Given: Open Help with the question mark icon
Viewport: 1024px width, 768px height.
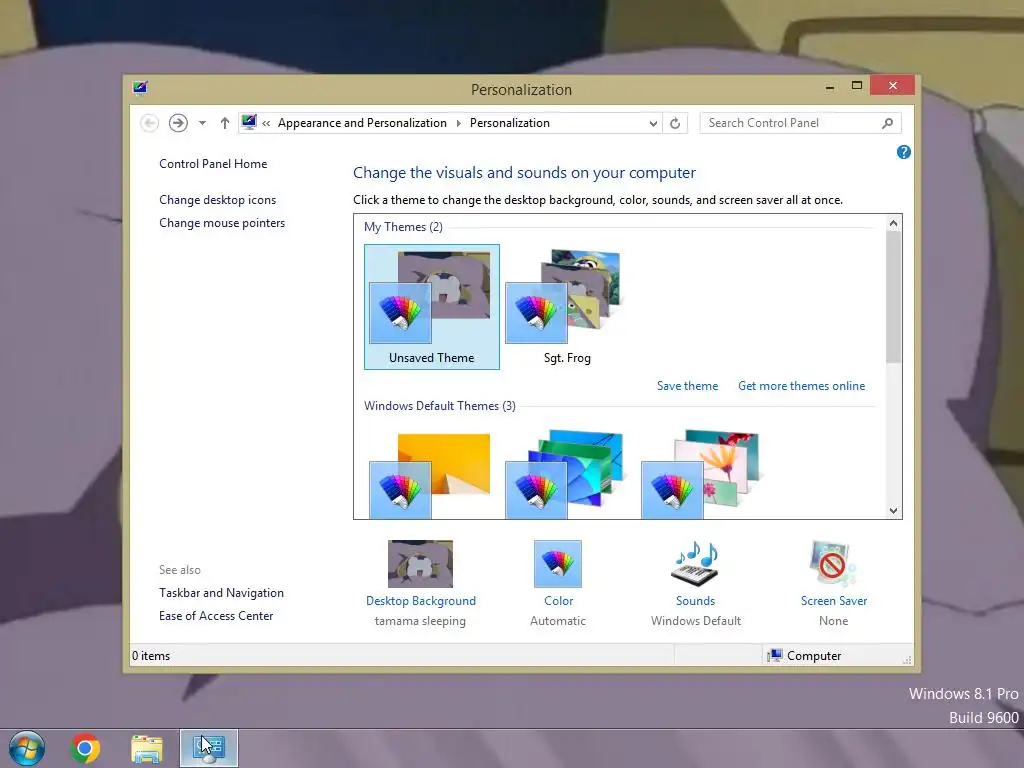Looking at the screenshot, I should click(904, 152).
